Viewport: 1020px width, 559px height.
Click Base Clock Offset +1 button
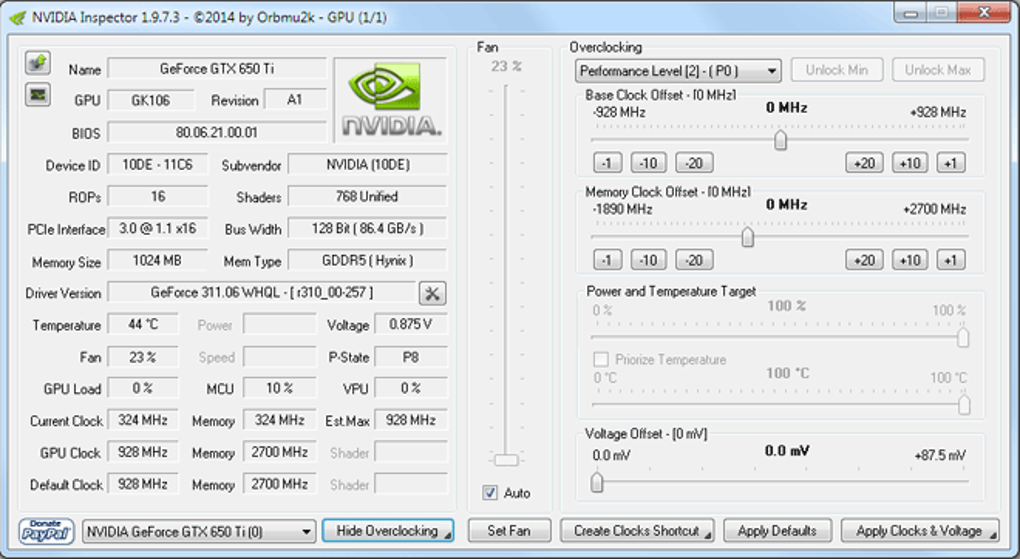(950, 163)
